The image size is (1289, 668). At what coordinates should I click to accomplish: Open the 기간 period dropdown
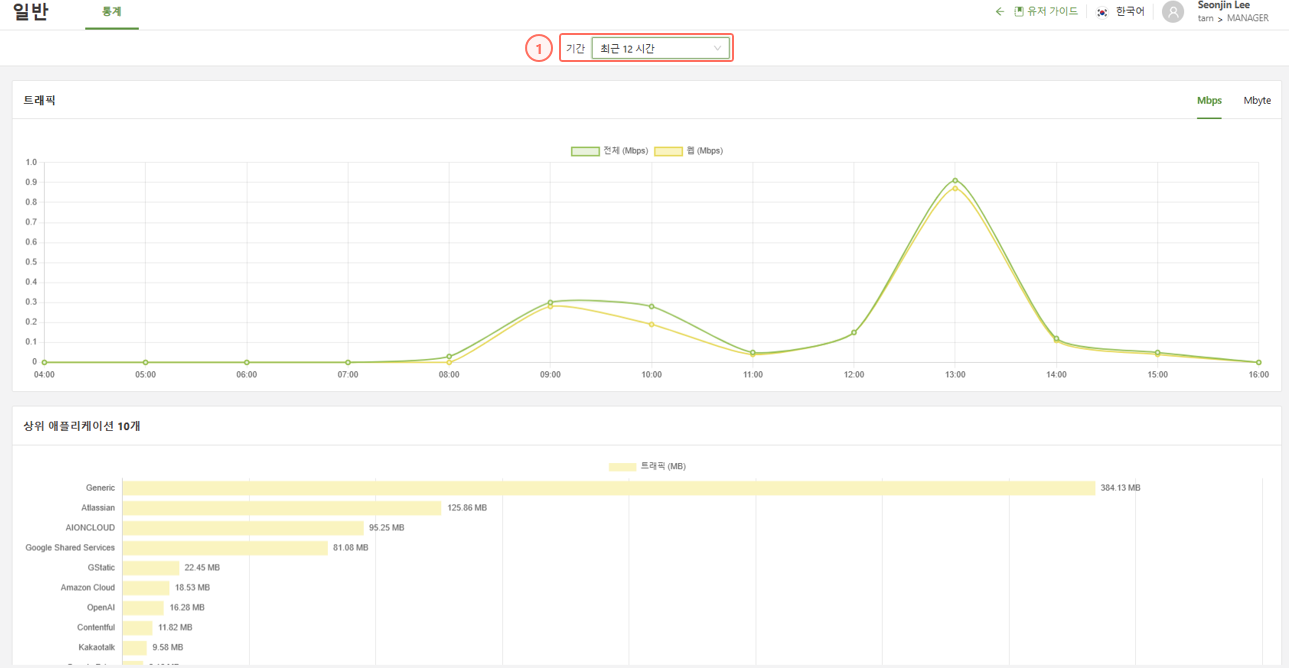(660, 48)
